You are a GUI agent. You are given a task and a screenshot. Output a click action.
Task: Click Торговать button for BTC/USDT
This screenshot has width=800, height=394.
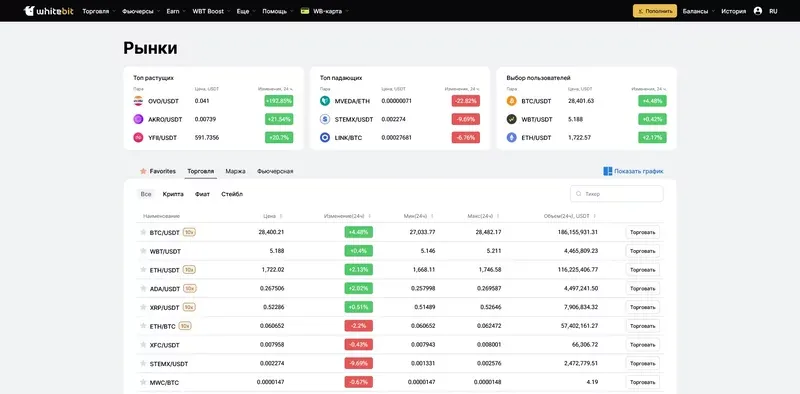tap(642, 232)
